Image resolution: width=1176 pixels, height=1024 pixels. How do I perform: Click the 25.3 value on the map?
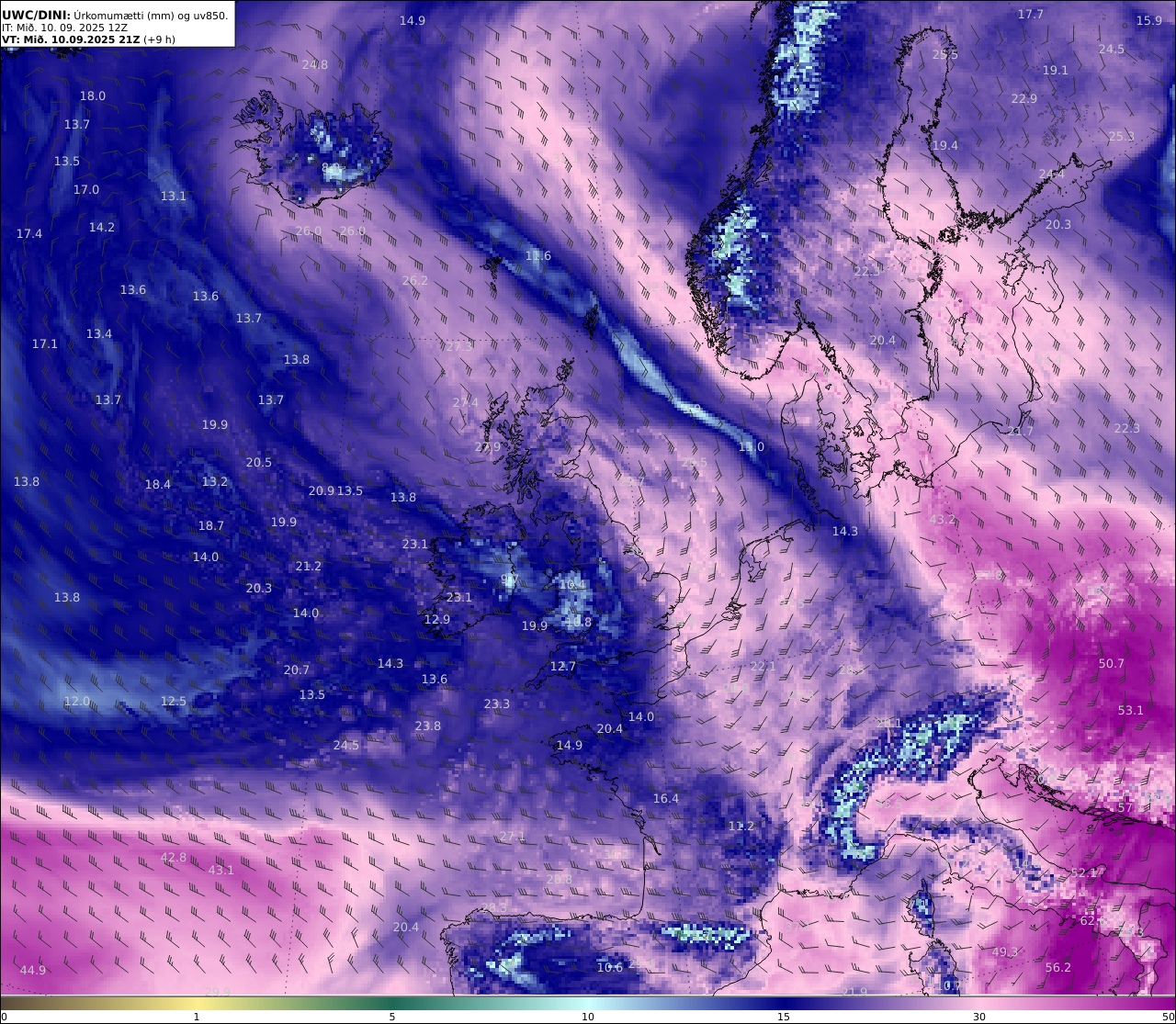pos(1122,137)
